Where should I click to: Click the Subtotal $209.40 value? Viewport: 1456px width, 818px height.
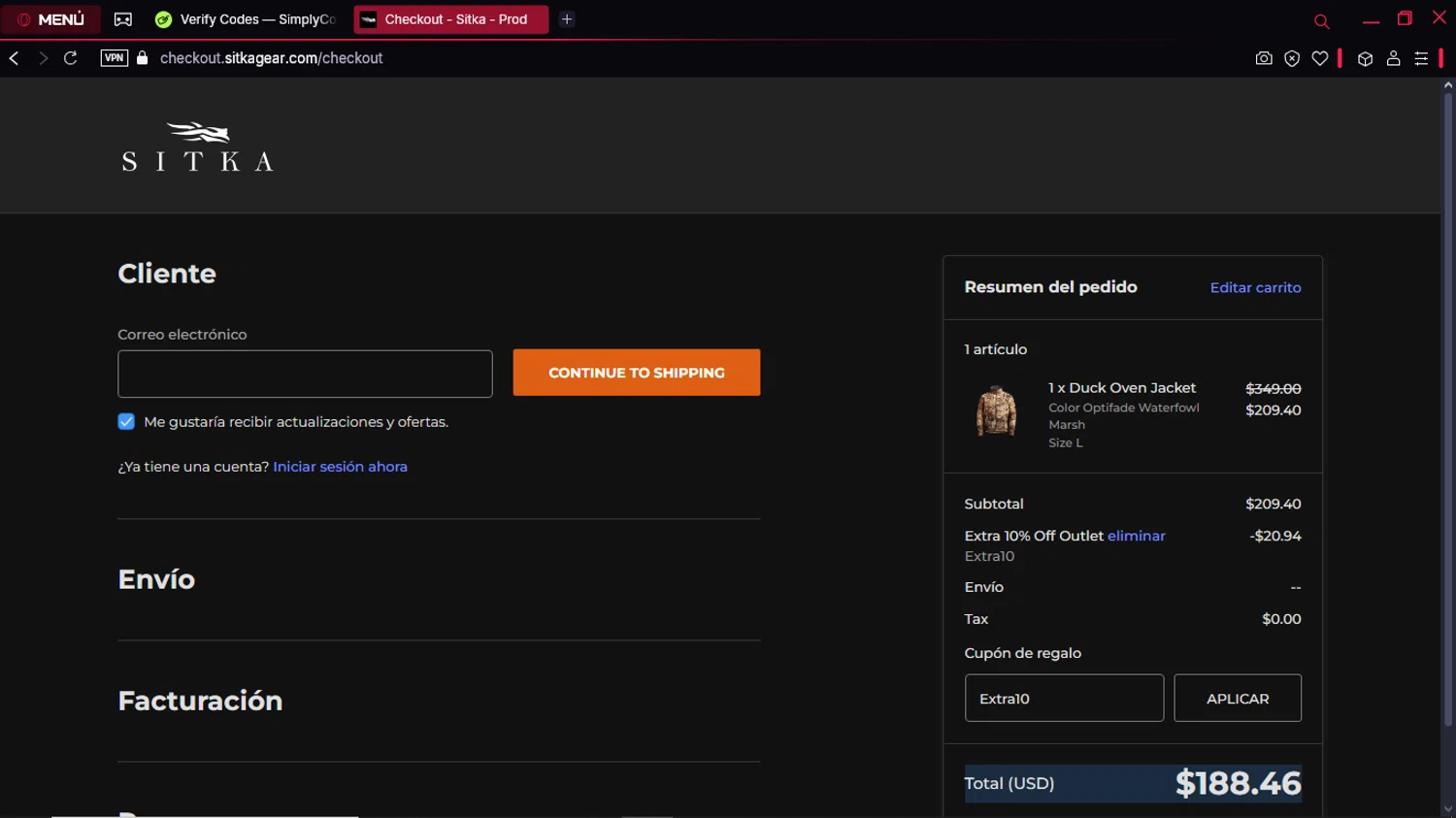1273,504
